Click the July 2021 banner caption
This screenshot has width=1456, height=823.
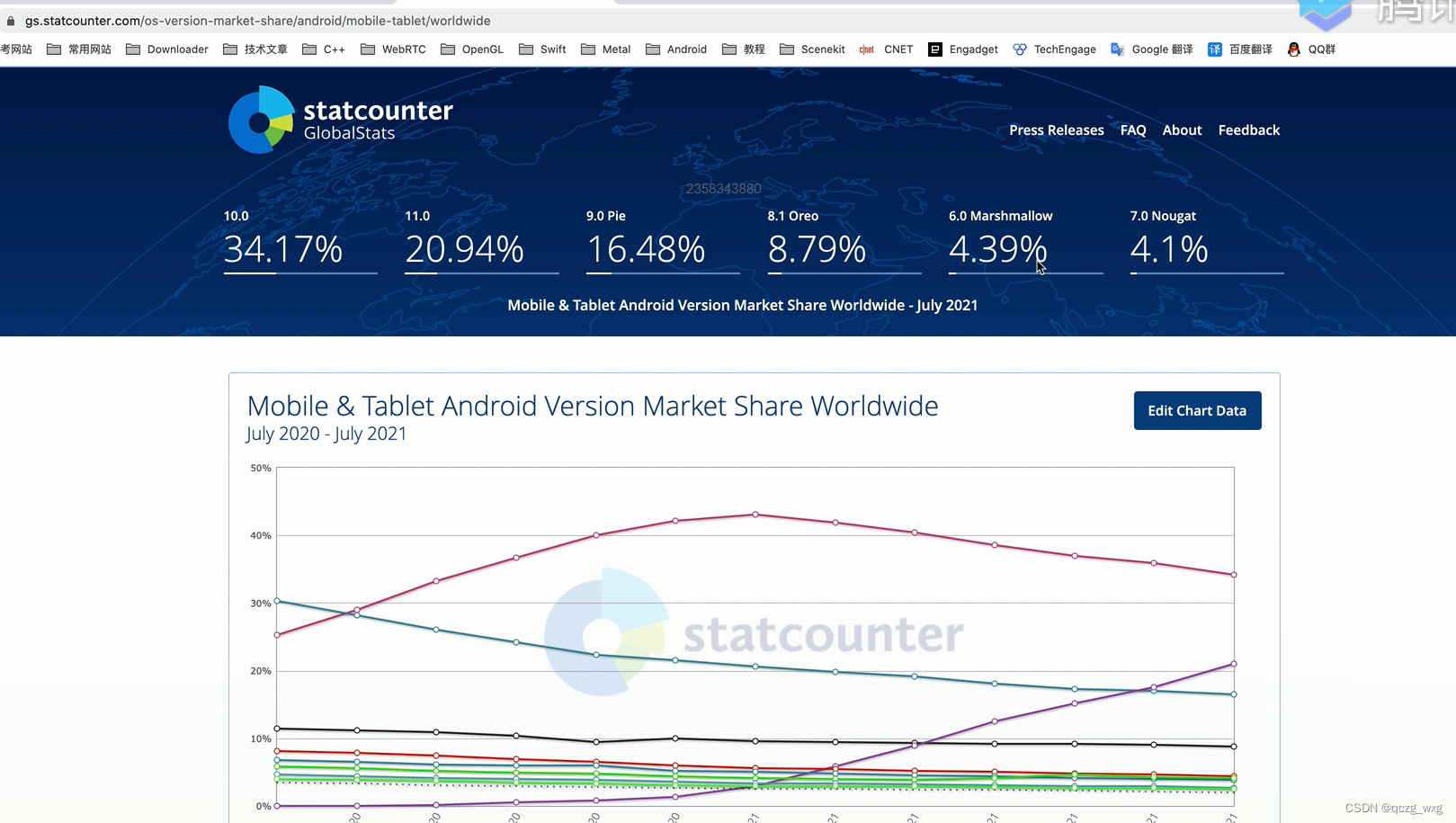743,305
